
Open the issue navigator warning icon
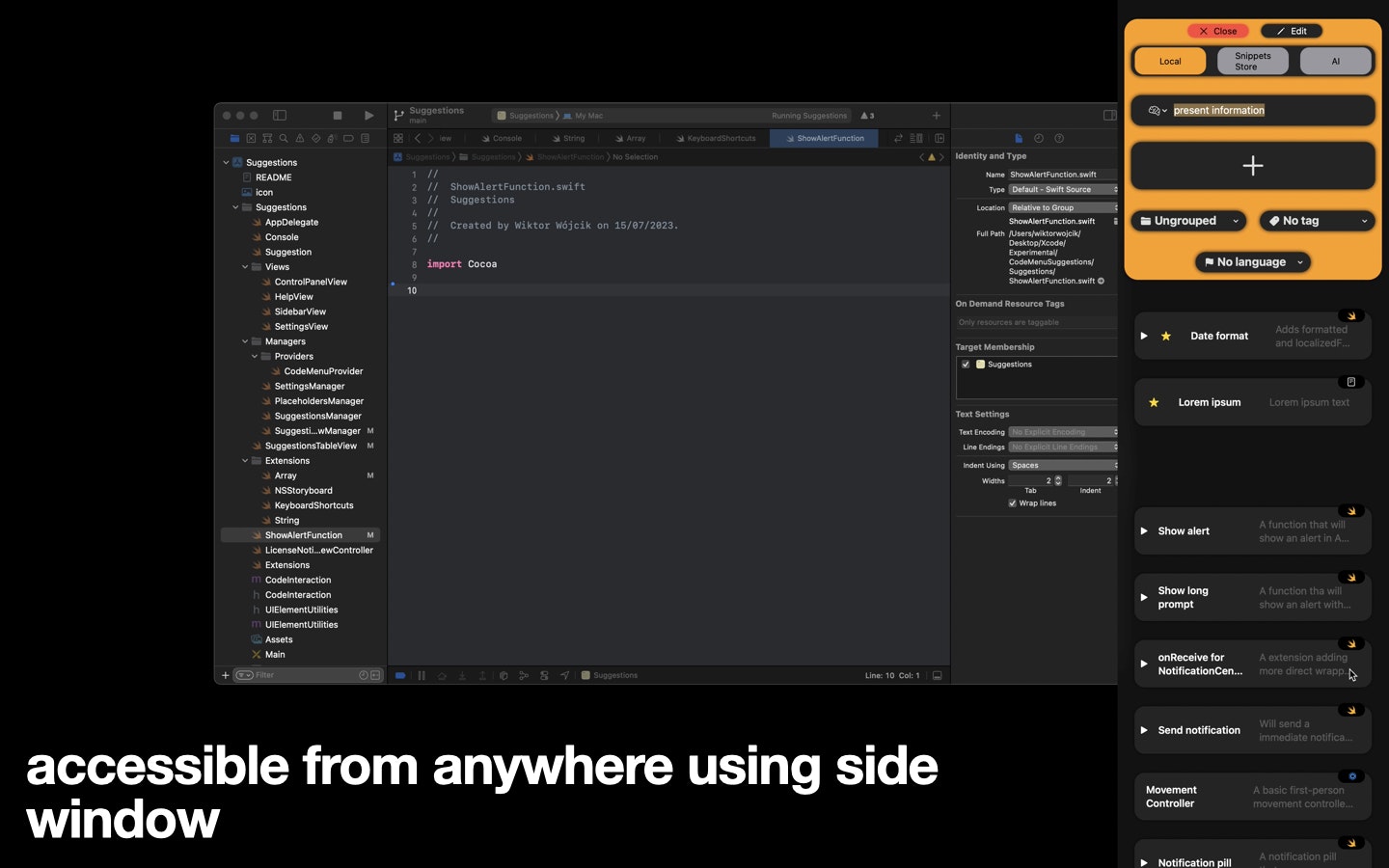tap(300, 138)
